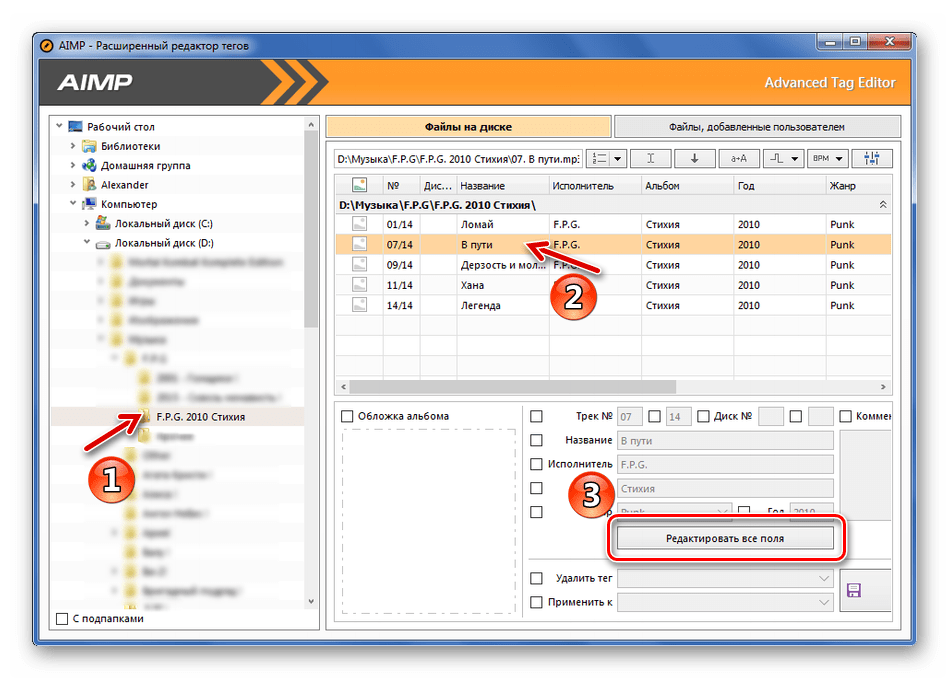Check the Удалить тег checkbox

537,578
